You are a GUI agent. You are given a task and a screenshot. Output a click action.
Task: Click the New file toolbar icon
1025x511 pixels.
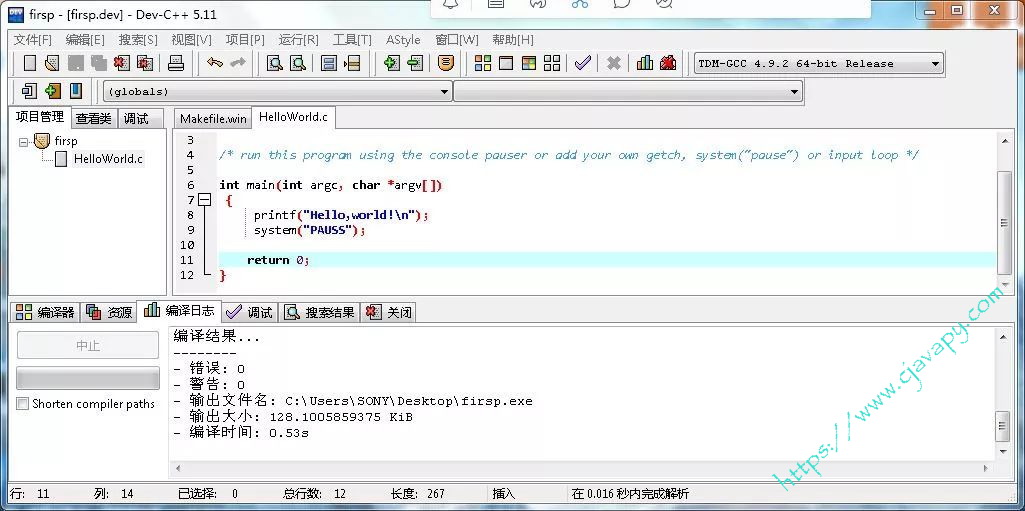(29, 63)
